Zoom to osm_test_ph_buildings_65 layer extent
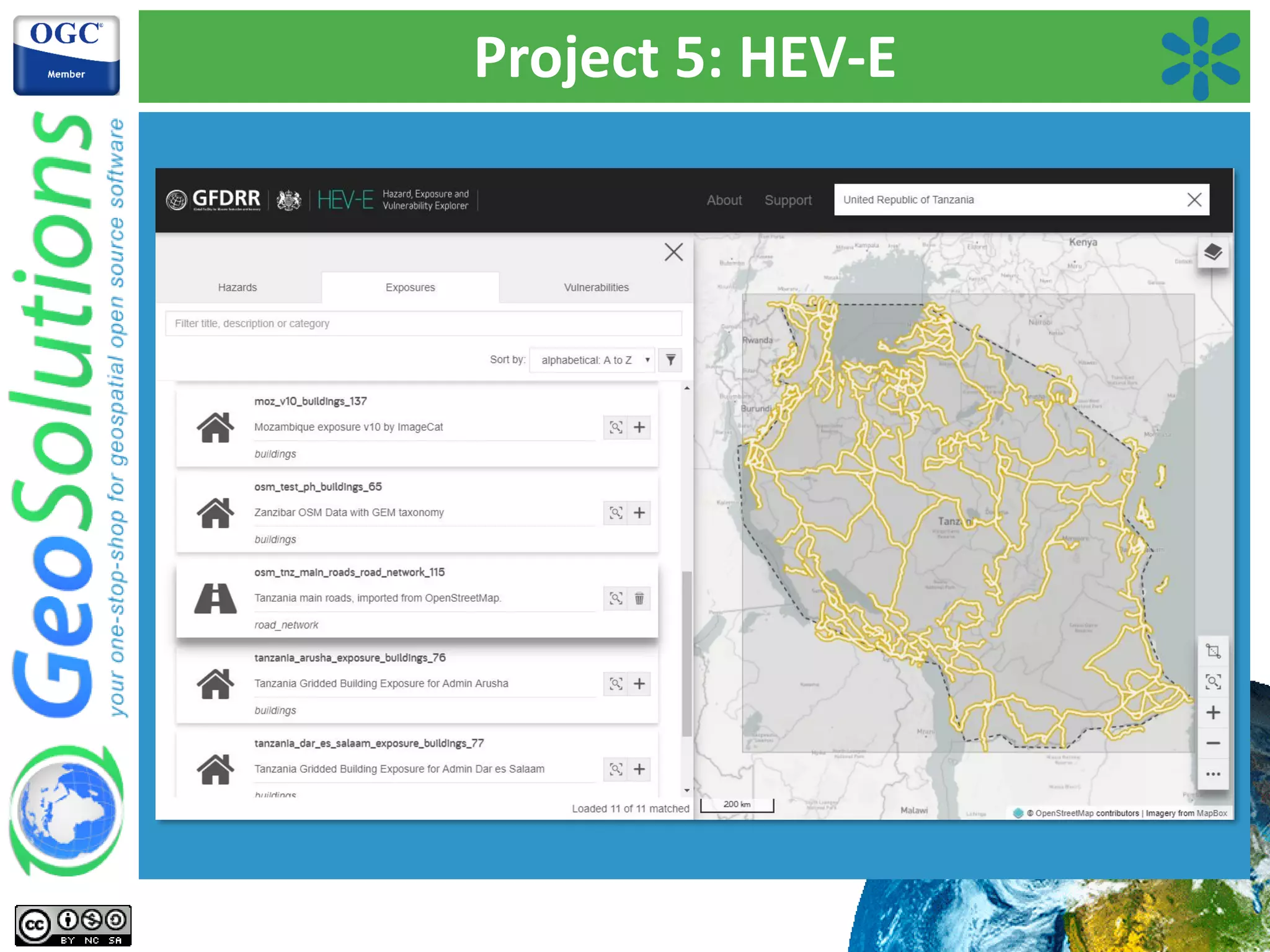The image size is (1270, 952). tap(616, 513)
